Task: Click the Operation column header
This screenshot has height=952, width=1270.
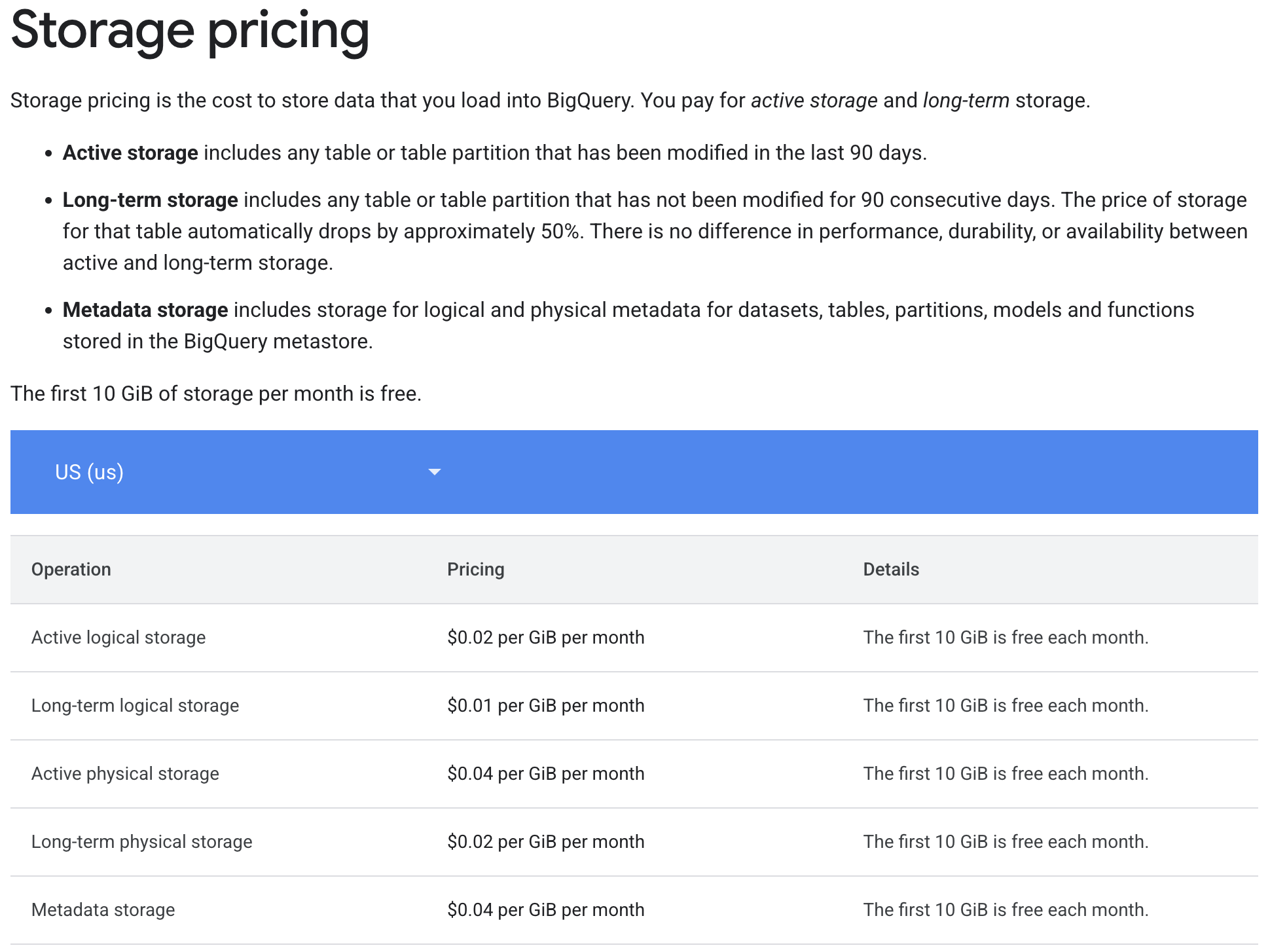Action: 71,570
